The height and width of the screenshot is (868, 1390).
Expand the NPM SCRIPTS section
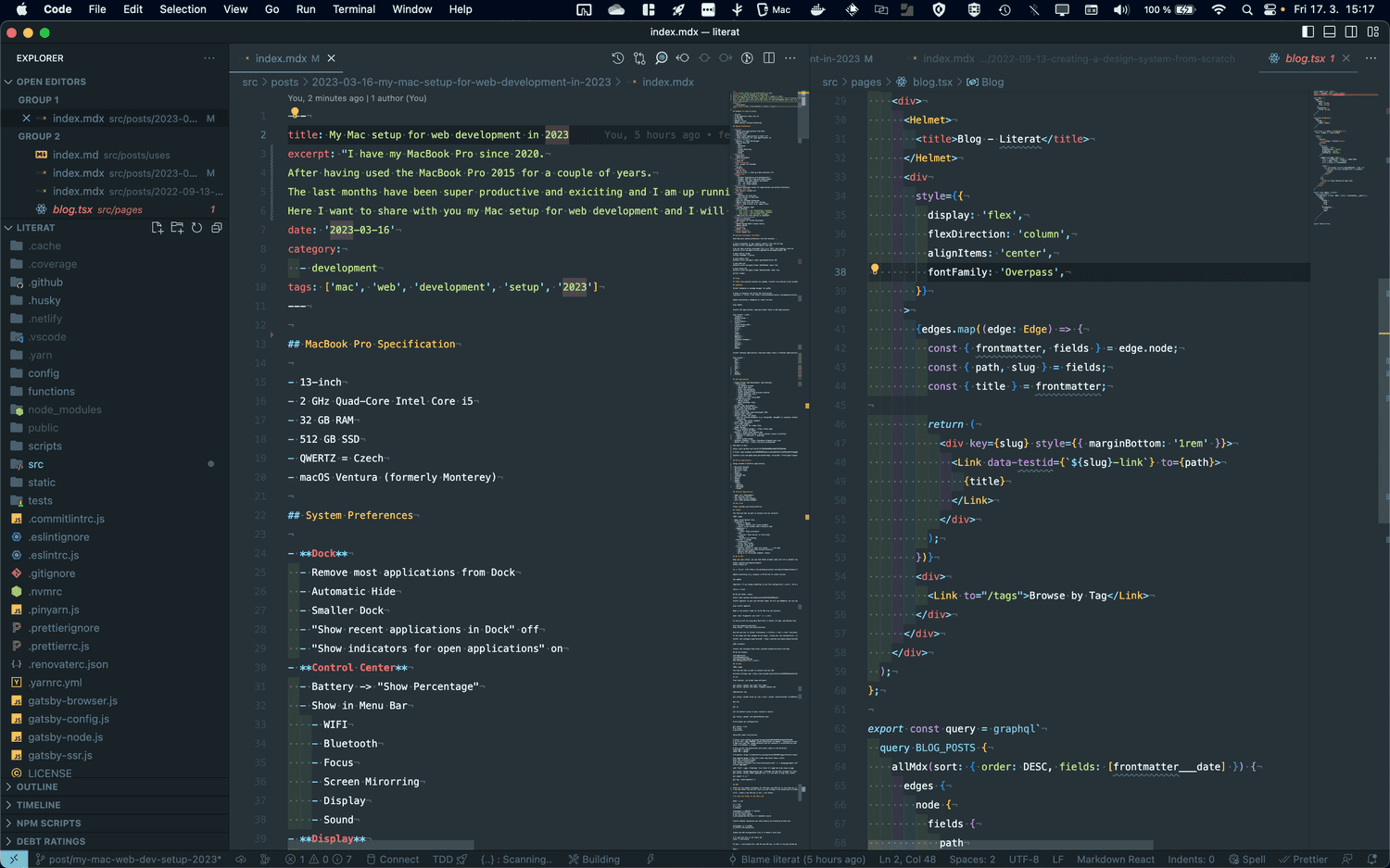pyautogui.click(x=114, y=824)
